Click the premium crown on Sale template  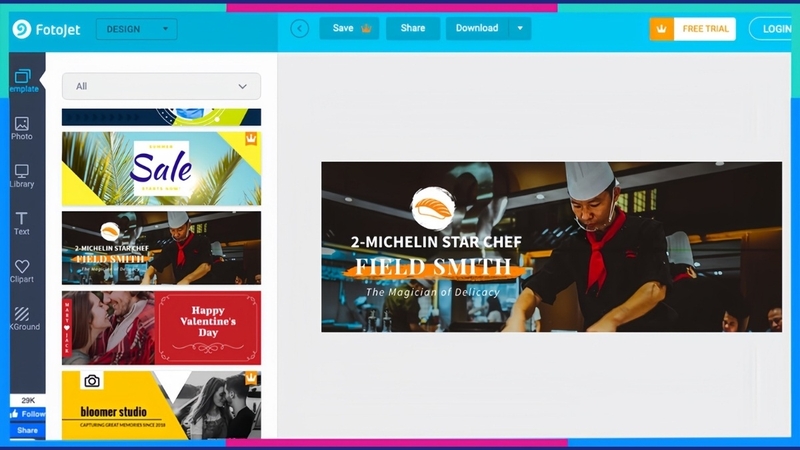(x=251, y=138)
